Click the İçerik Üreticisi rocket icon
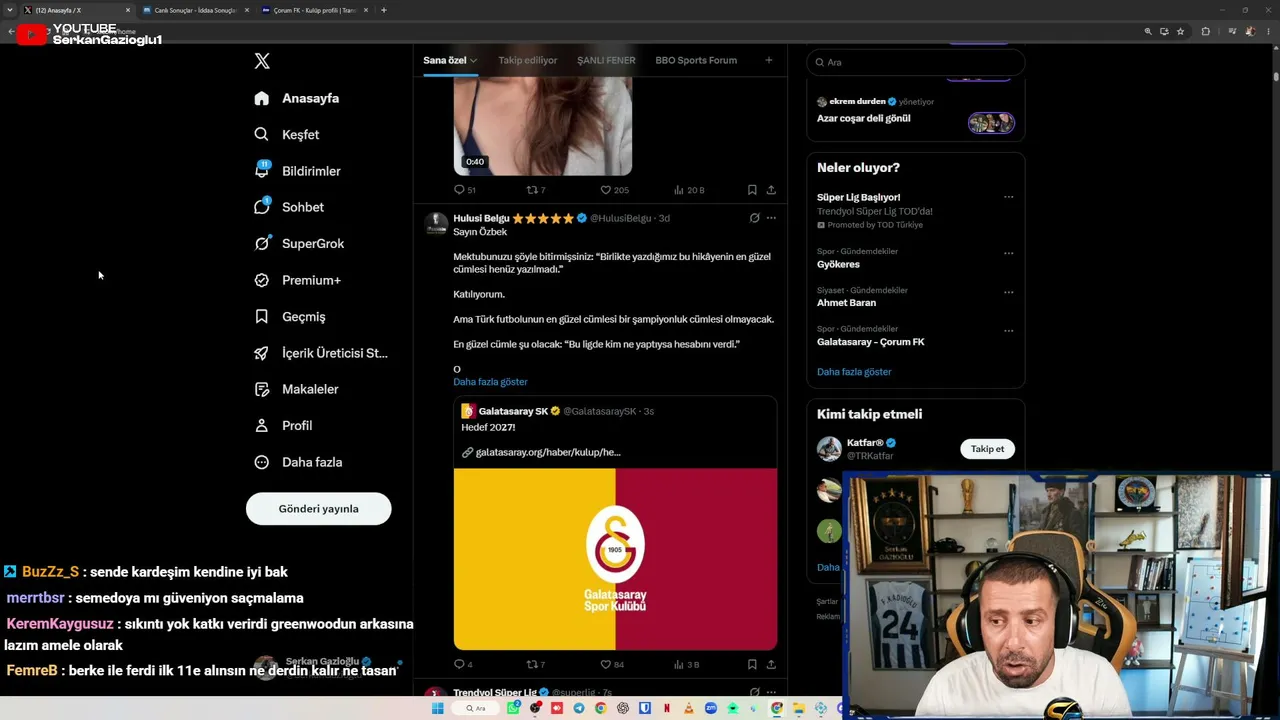The height and width of the screenshot is (720, 1280). pyautogui.click(x=262, y=353)
